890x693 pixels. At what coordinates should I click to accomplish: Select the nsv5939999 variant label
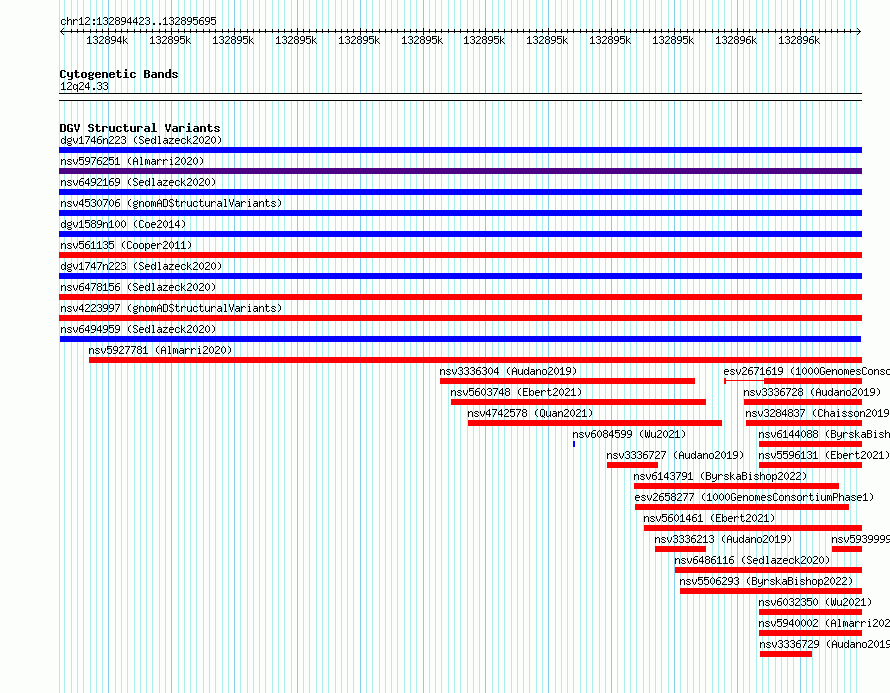[860, 539]
